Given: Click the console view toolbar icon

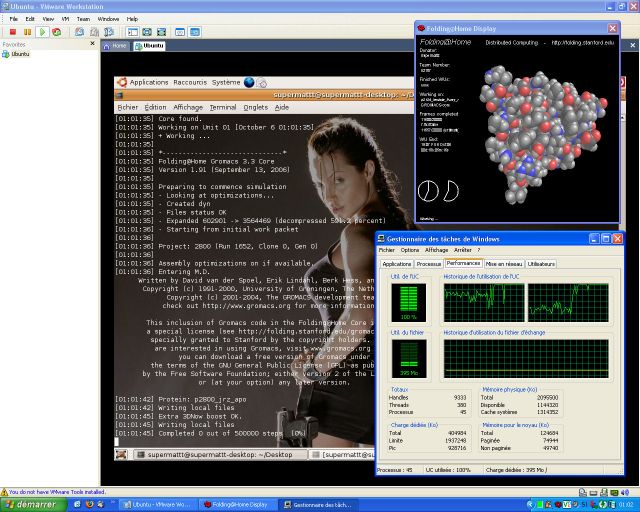Looking at the screenshot, I should (x=195, y=32).
